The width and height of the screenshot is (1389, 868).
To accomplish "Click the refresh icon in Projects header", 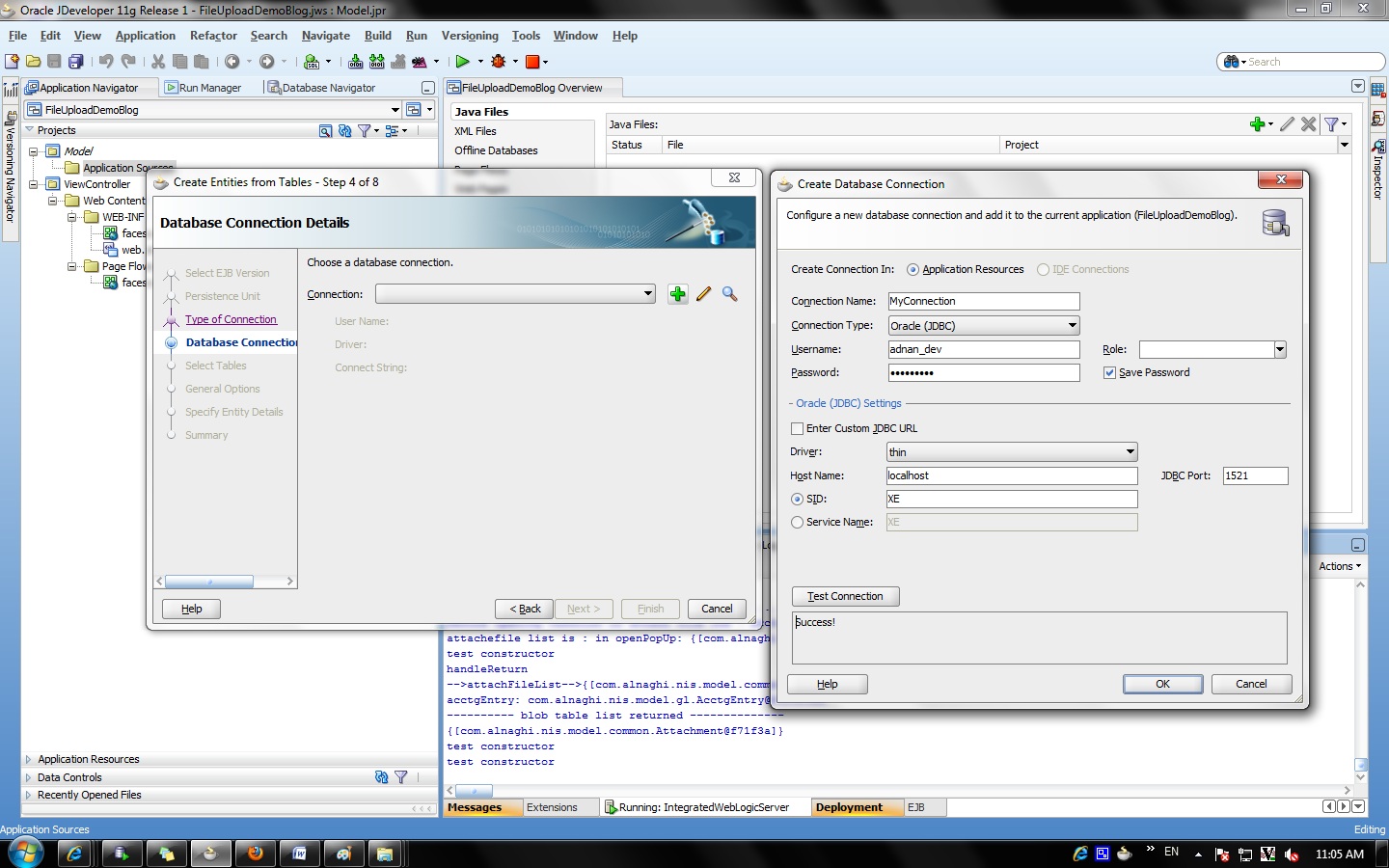I will tap(344, 130).
